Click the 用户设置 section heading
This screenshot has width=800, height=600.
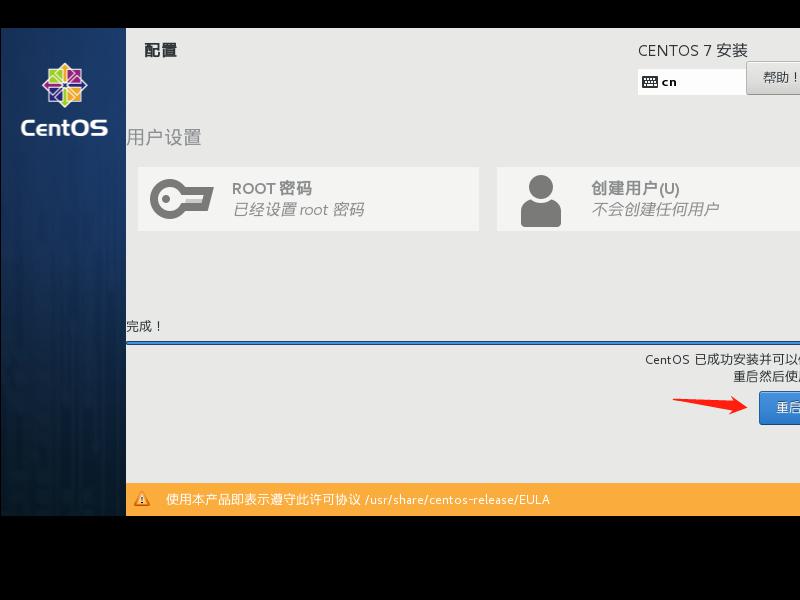(x=166, y=138)
